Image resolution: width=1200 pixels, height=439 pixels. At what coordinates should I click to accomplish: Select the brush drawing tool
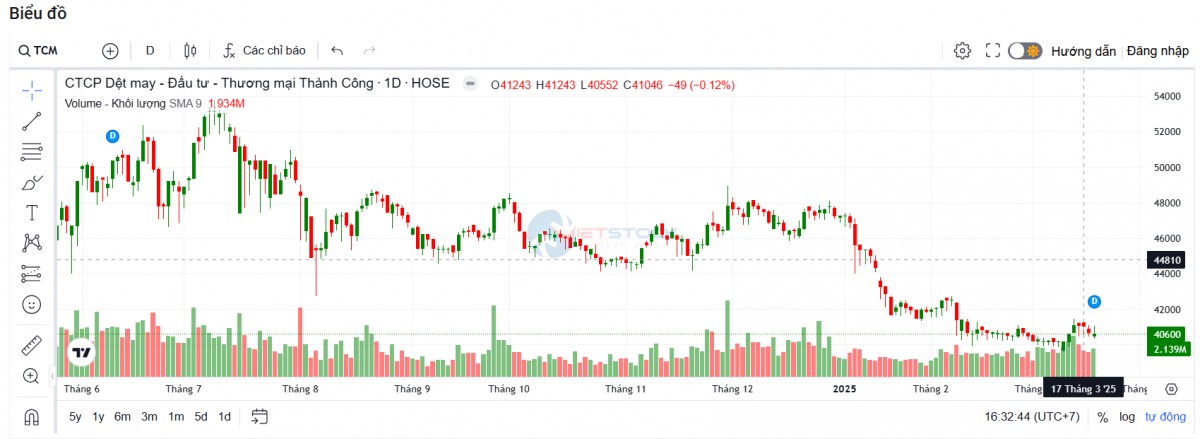point(32,182)
